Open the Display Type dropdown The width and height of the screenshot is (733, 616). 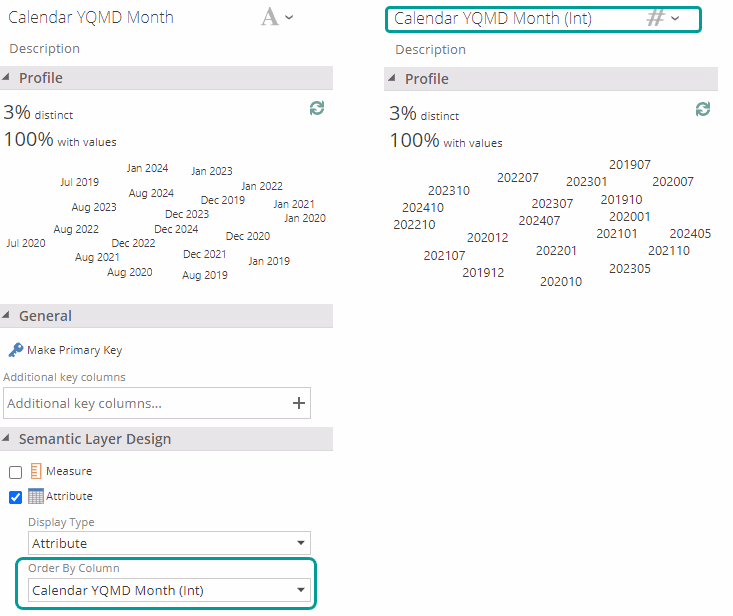[167, 543]
